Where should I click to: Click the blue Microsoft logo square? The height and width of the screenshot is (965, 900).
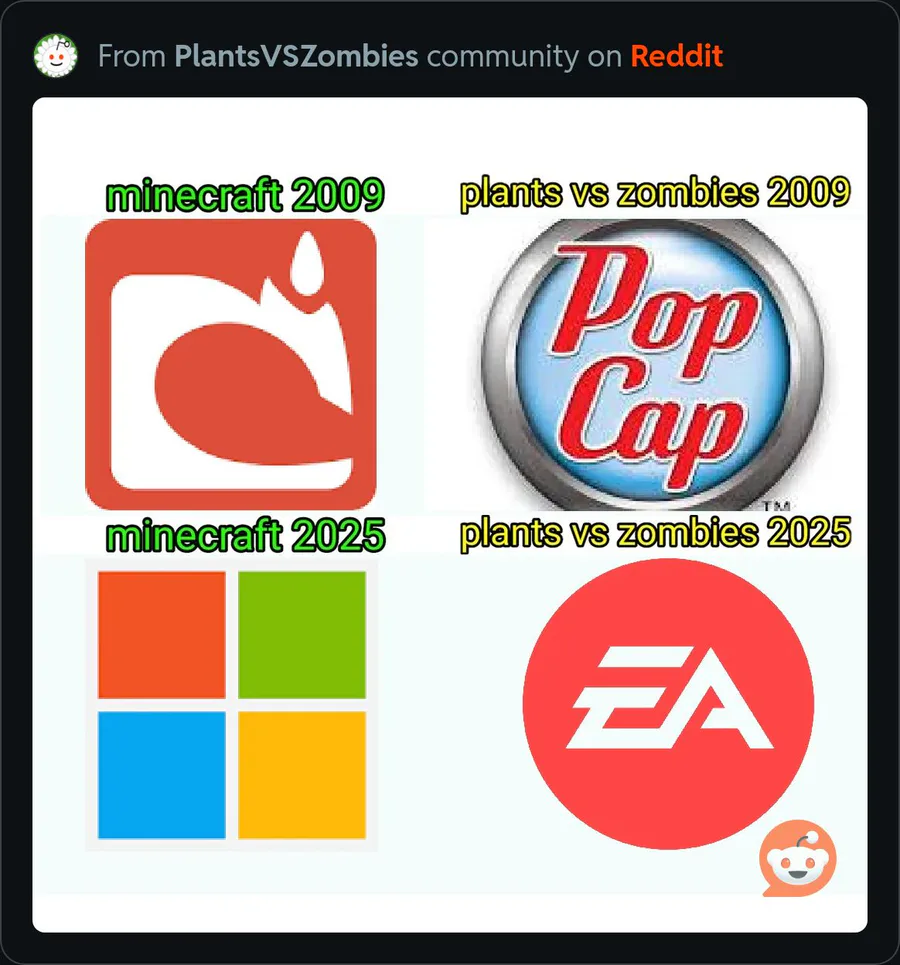[x=162, y=775]
